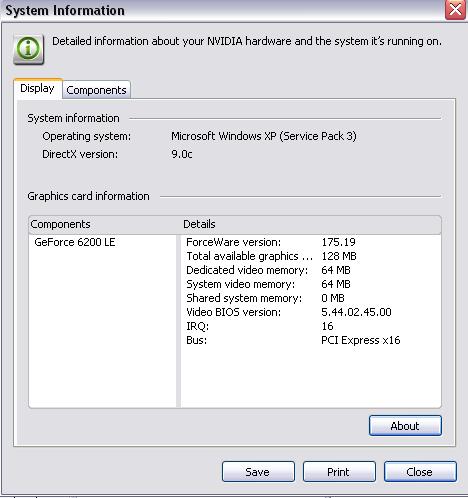
Task: Select the Shared system memory row
Action: (311, 298)
